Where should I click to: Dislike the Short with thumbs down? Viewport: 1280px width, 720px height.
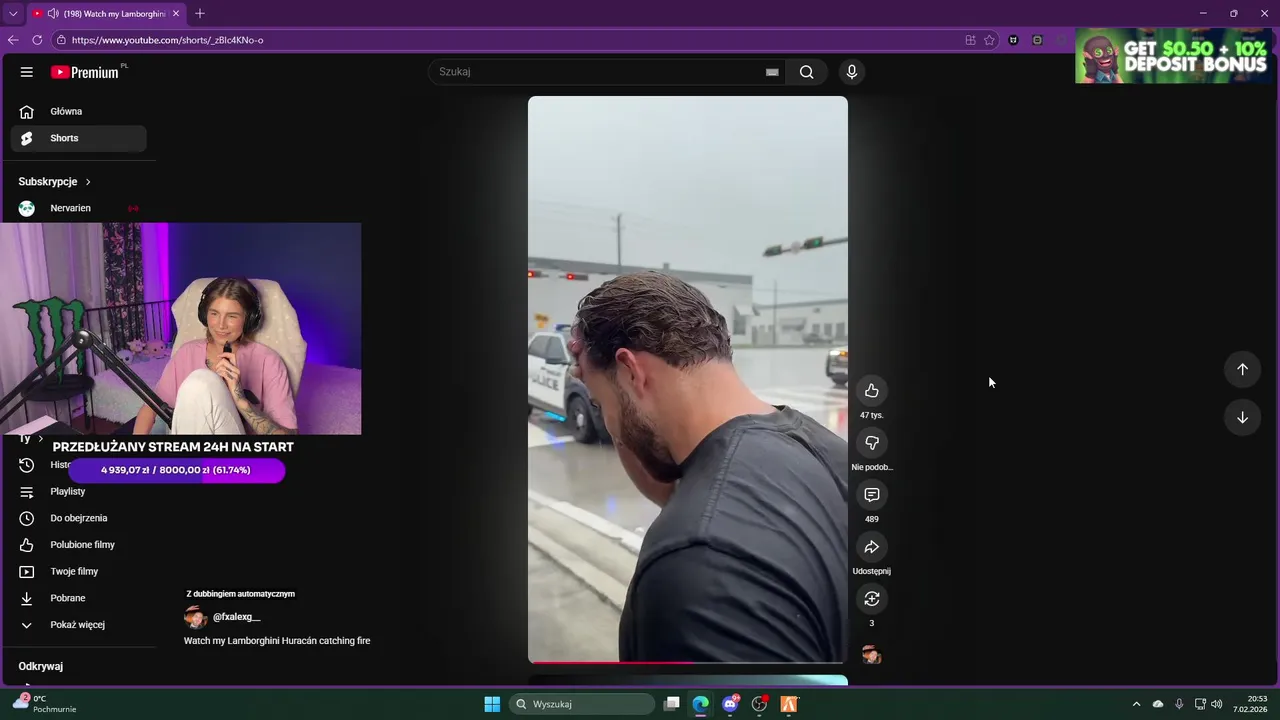click(872, 443)
